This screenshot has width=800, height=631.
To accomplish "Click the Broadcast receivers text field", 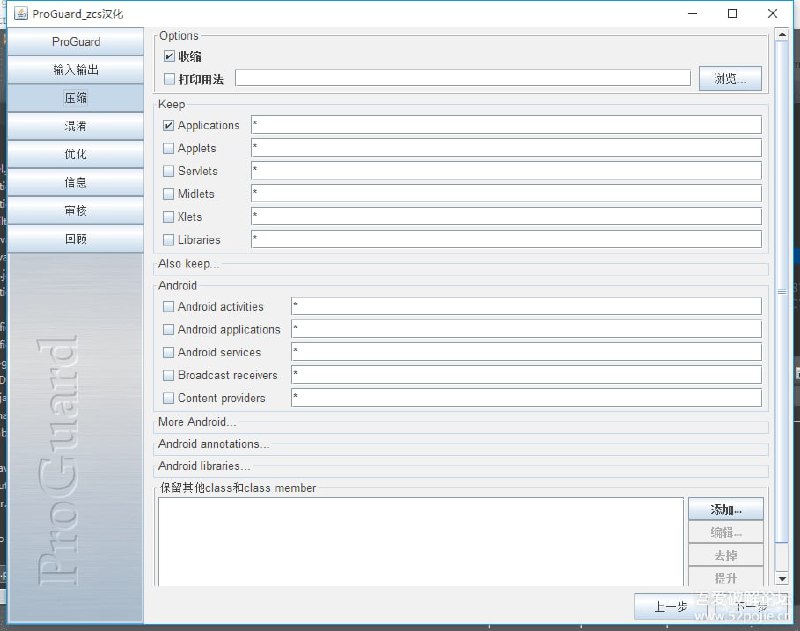I will [527, 375].
